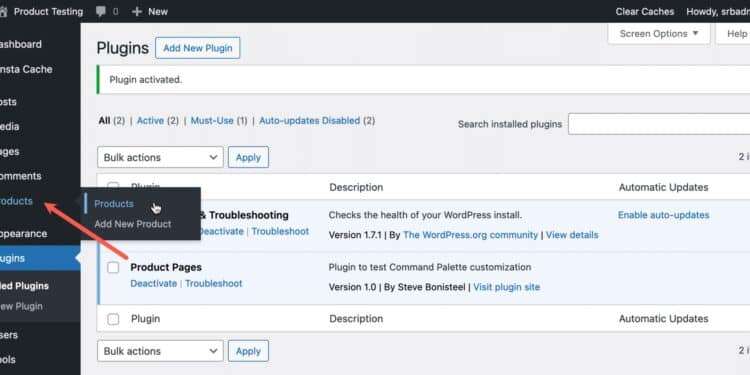Click the top Apply button
Viewport: 750px width, 375px height.
248,157
